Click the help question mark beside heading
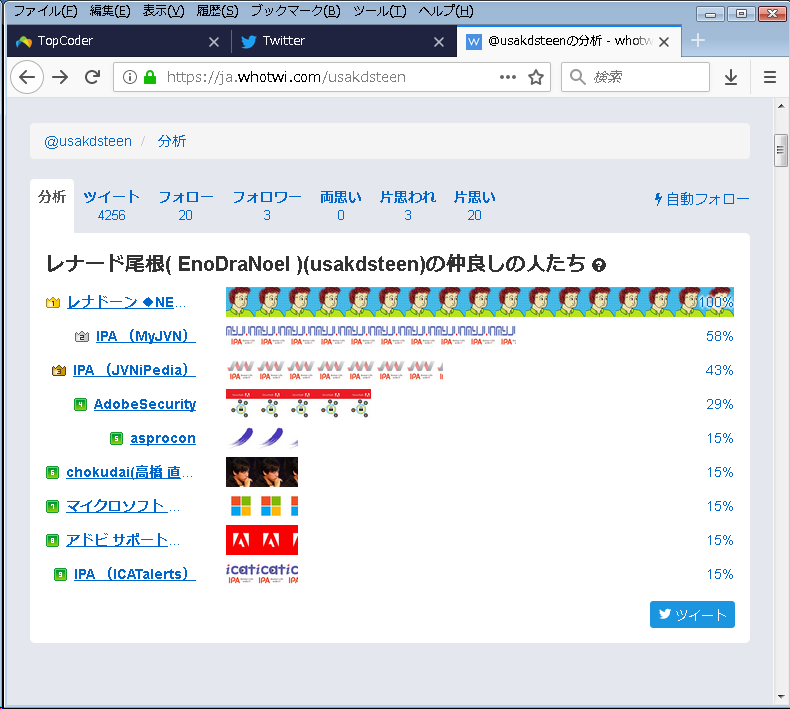This screenshot has width=790, height=709. (599, 265)
